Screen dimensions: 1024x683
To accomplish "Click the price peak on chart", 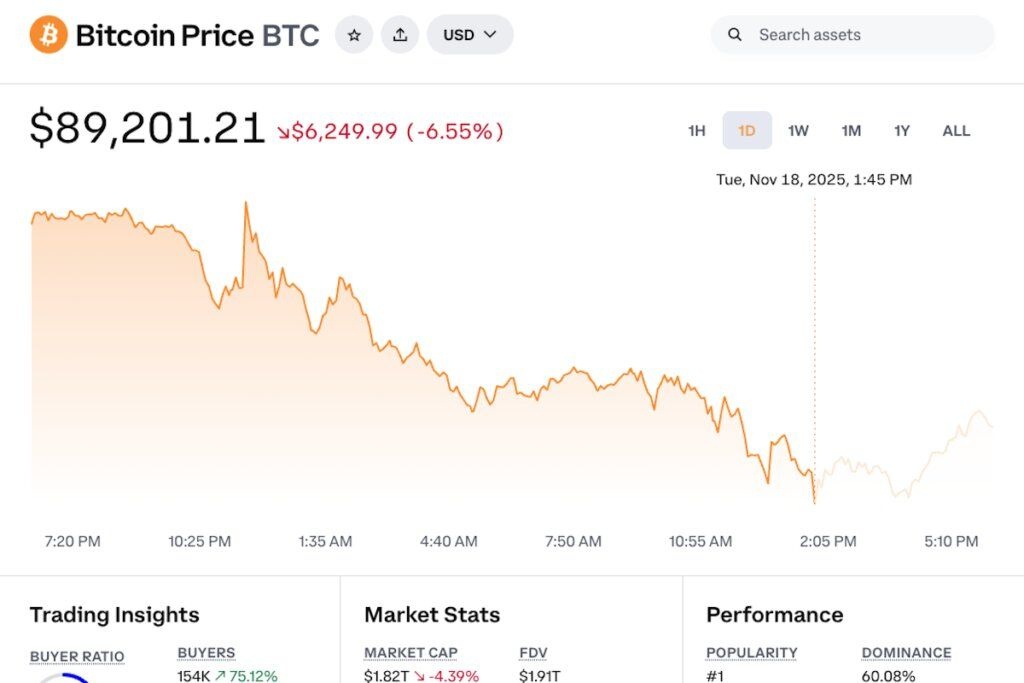I will point(246,204).
